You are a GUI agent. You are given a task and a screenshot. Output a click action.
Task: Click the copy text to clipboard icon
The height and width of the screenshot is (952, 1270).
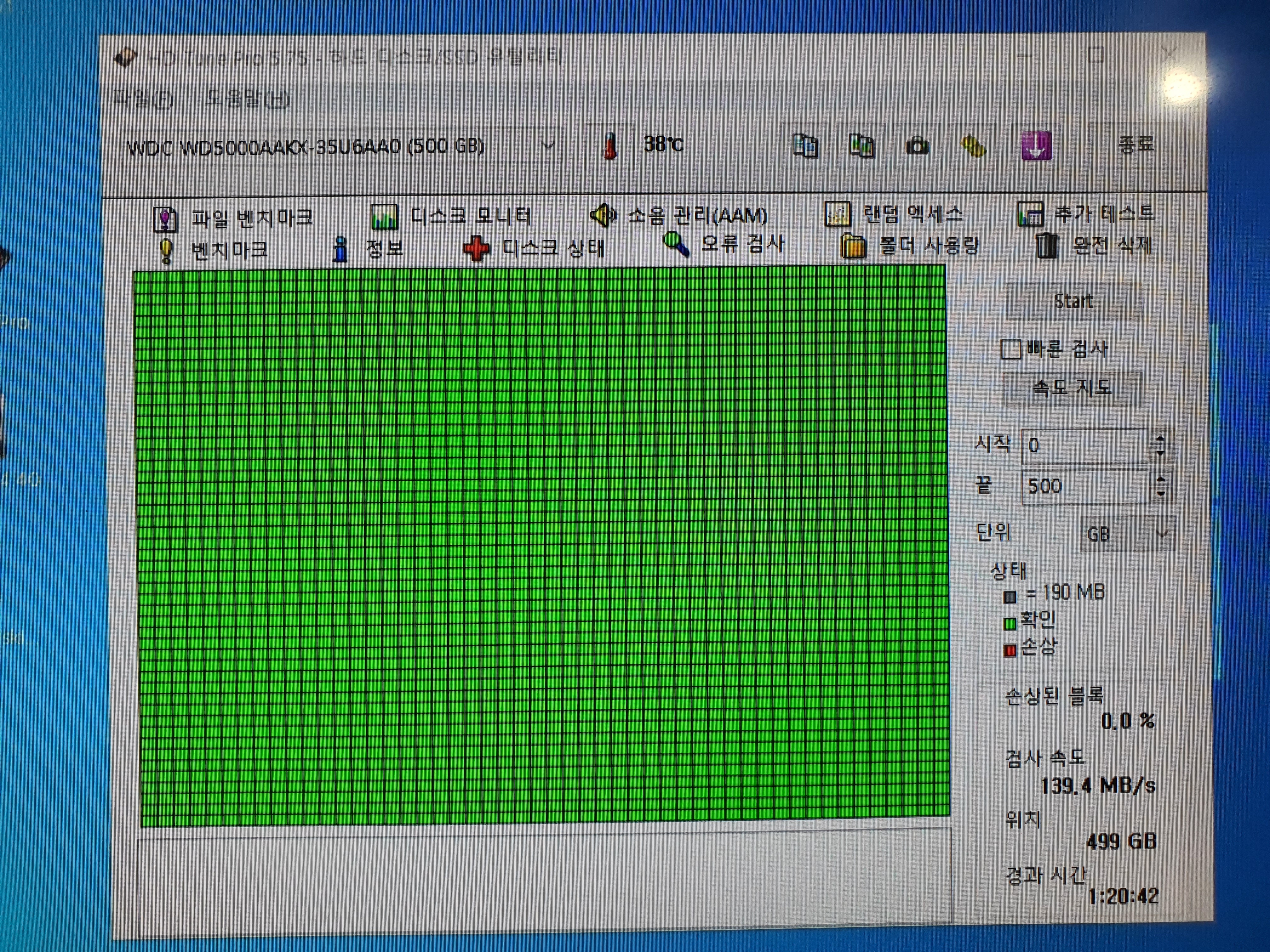(805, 146)
